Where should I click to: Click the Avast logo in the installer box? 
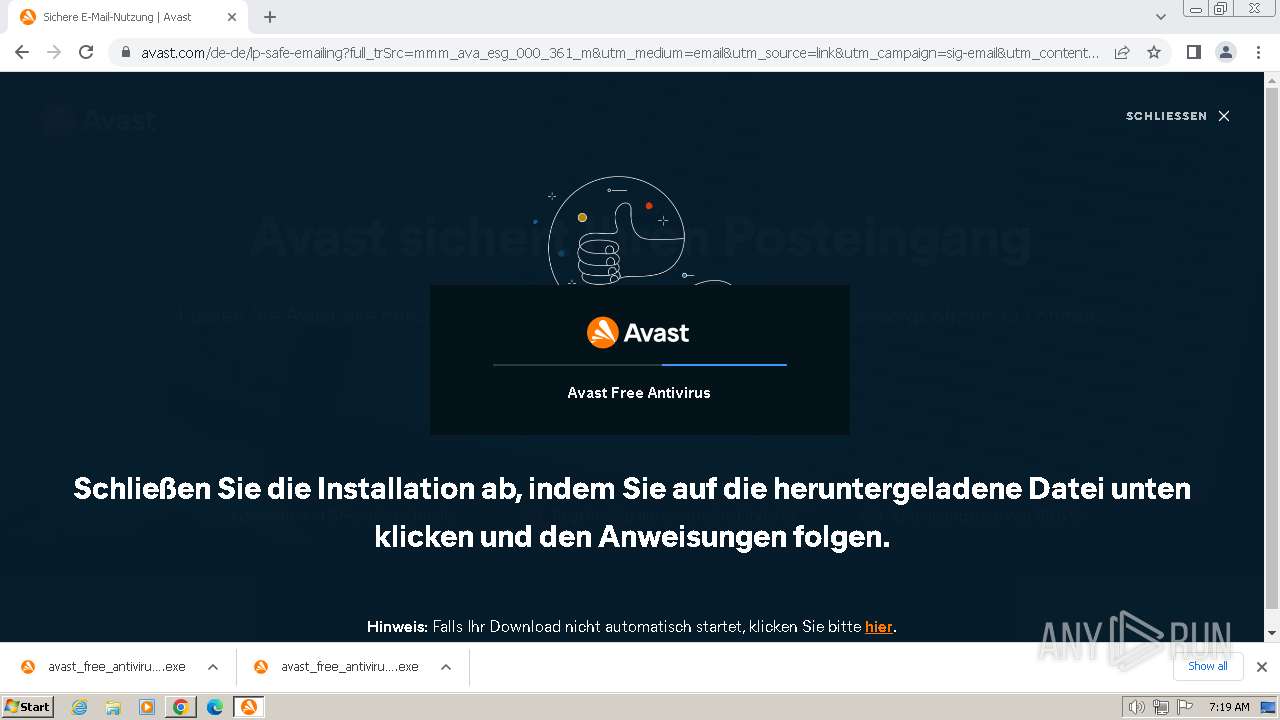pos(638,332)
